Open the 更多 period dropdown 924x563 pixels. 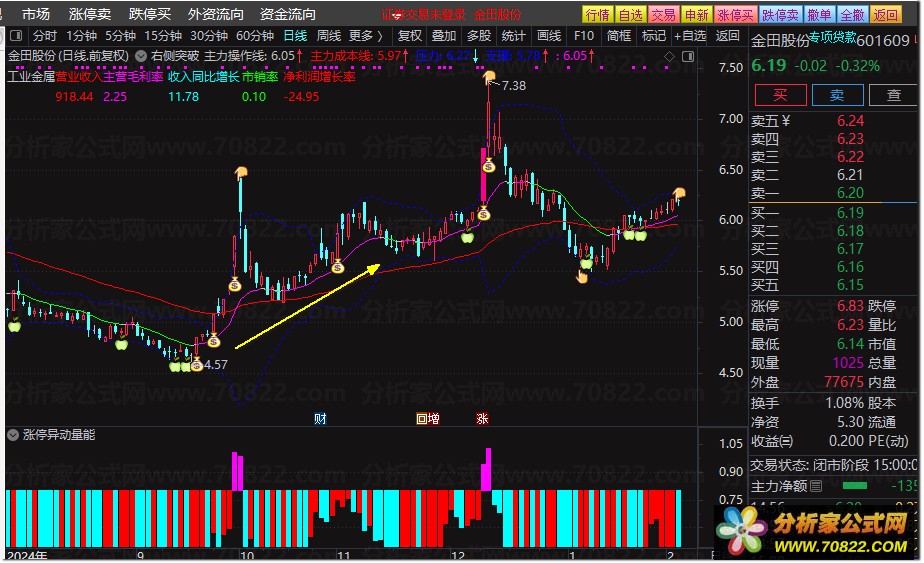point(365,36)
